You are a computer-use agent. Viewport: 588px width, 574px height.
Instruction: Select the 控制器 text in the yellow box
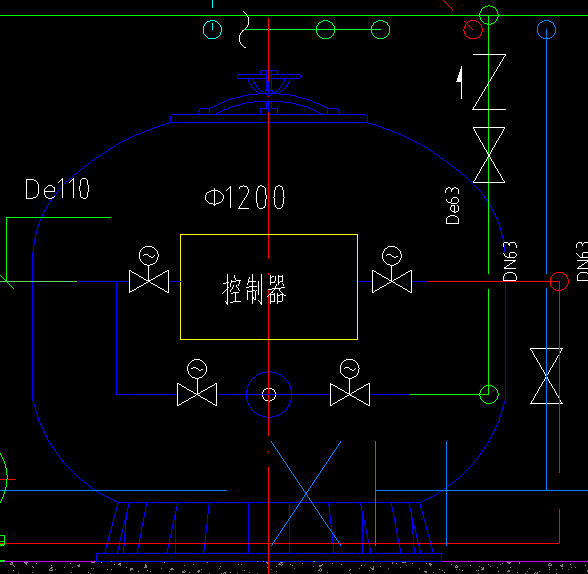254,289
